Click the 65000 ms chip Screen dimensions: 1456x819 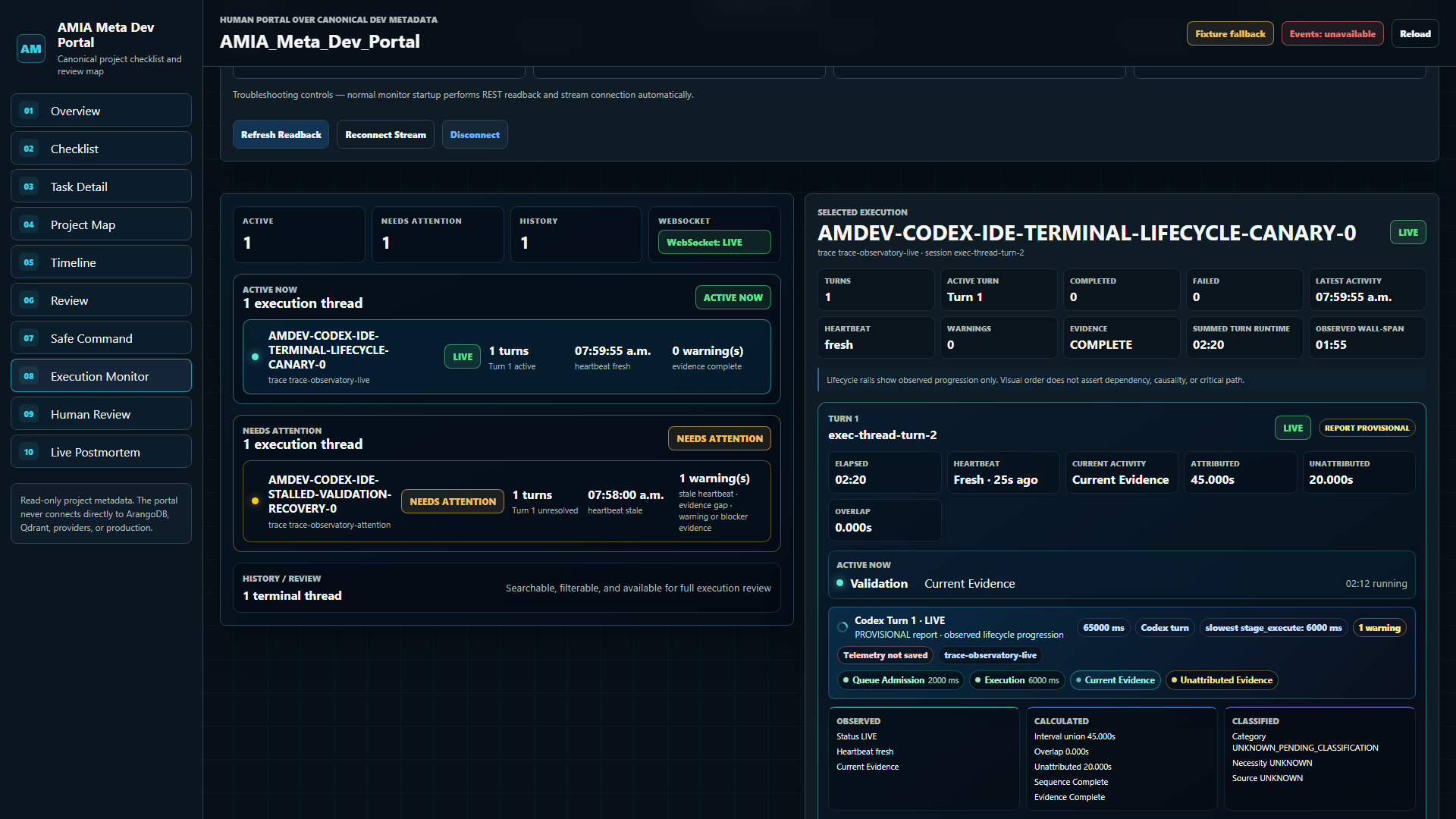1103,628
